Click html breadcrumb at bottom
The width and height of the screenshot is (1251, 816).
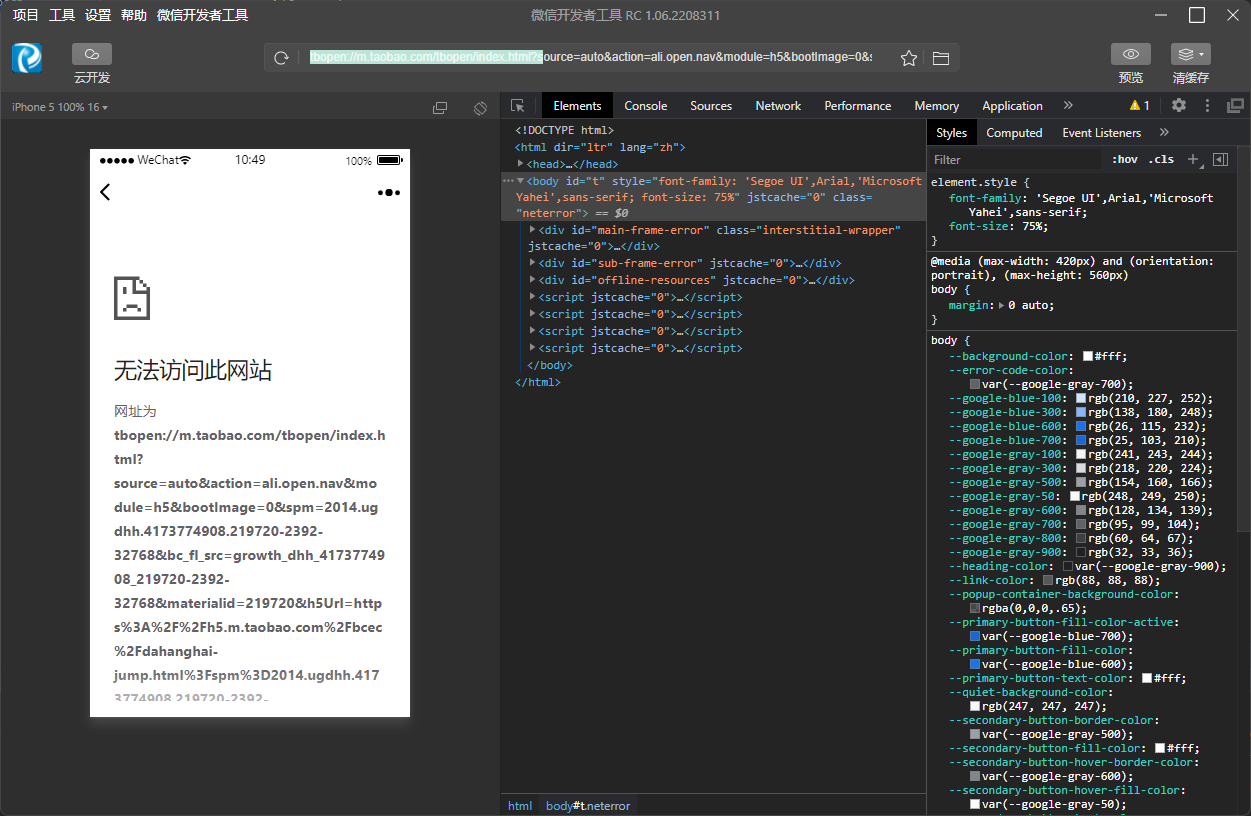click(x=520, y=805)
